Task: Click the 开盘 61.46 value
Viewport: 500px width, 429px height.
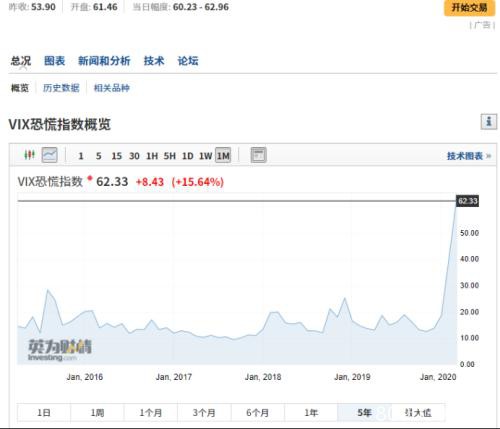Action: click(x=105, y=7)
